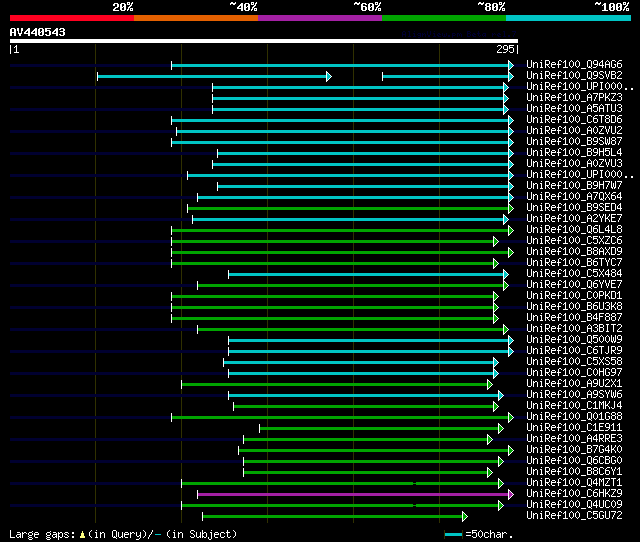640x542 pixels.
Task: Click the green alignment bar for C5GU72
Action: (332, 516)
